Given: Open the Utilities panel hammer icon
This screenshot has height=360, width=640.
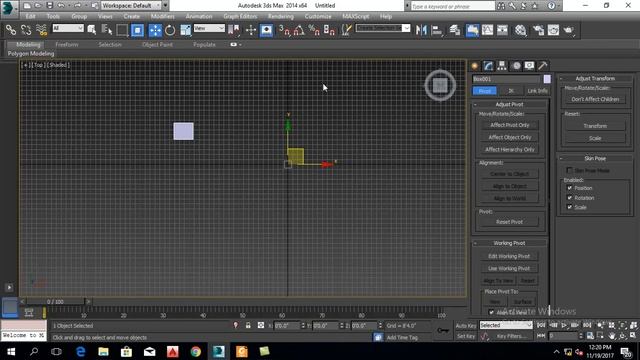Looking at the screenshot, I should pos(543,66).
